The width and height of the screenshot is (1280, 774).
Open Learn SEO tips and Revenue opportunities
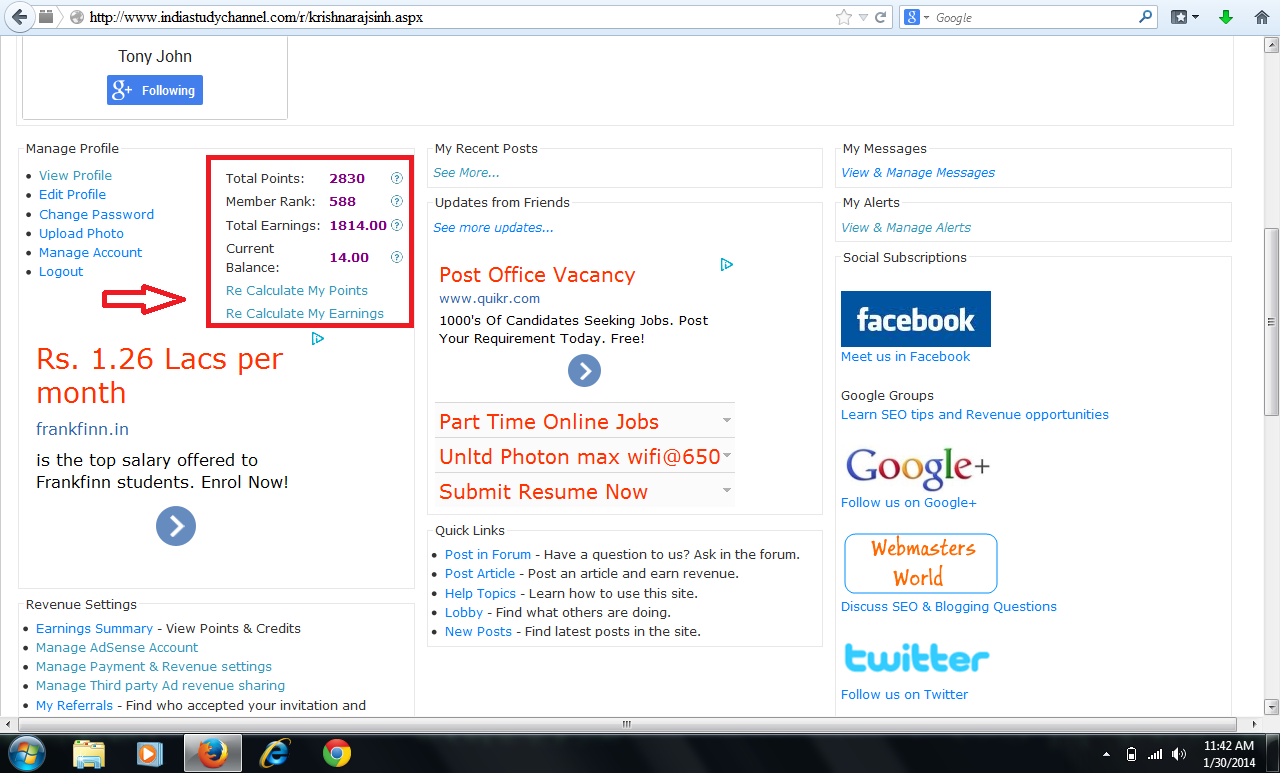click(975, 414)
